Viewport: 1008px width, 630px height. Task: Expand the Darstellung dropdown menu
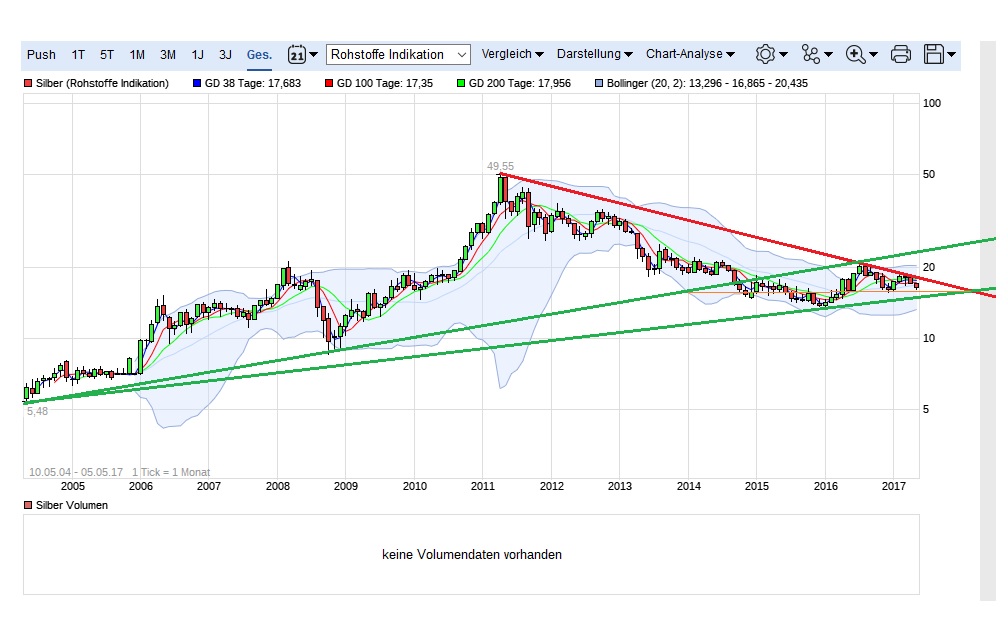(x=594, y=54)
